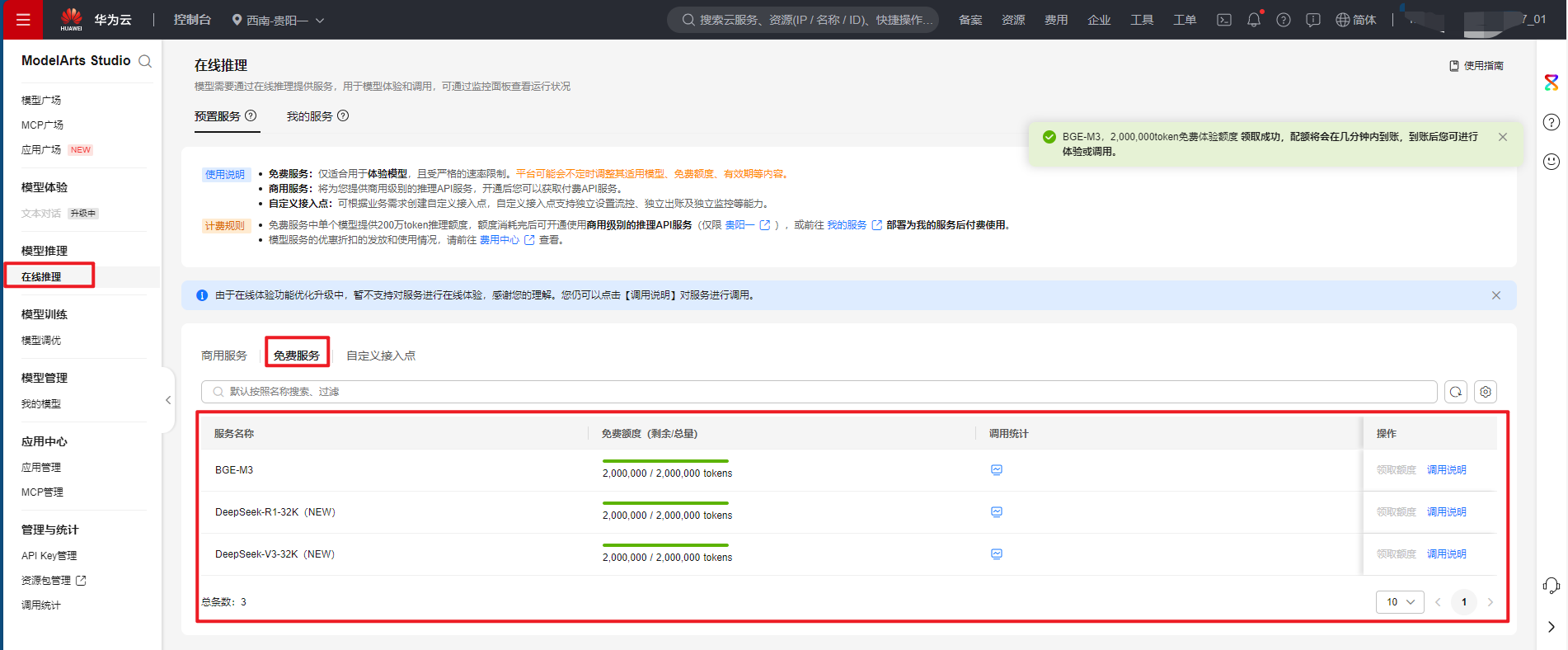This screenshot has width=1568, height=650.
Task: Open MCP管理 in sidebar
Action: (x=43, y=492)
